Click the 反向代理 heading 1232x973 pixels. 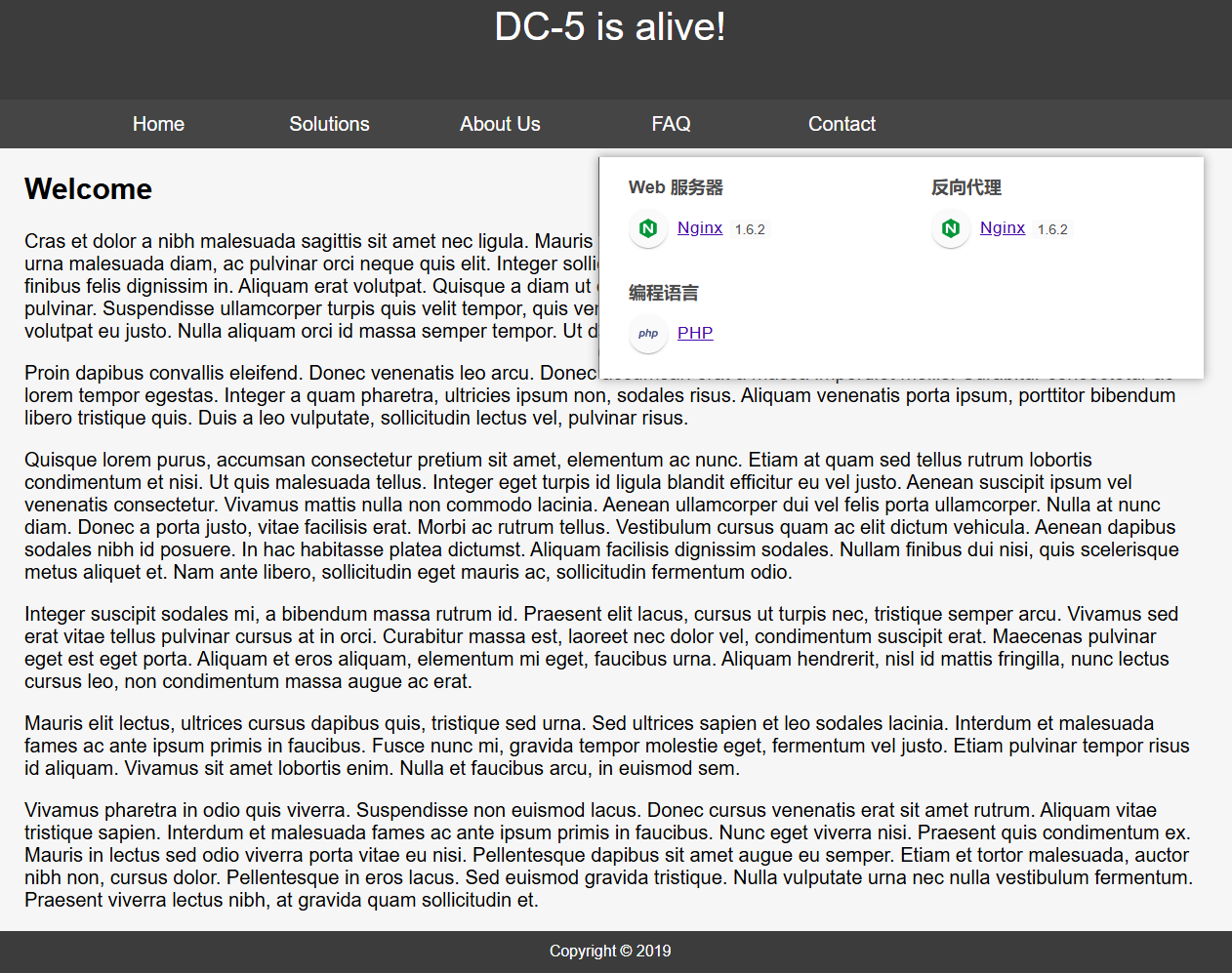pos(966,187)
